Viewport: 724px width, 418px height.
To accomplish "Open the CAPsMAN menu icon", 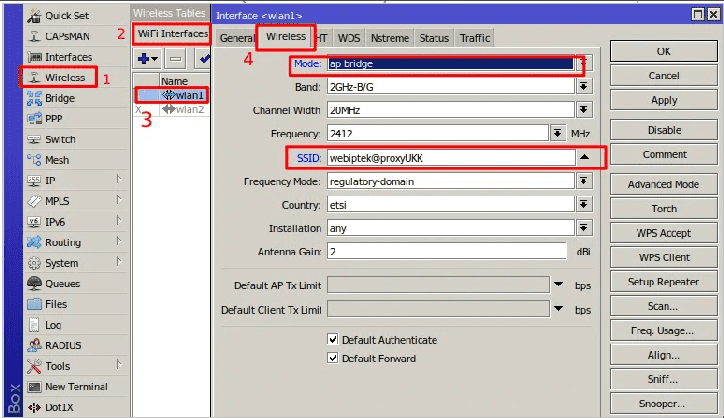I will click(x=33, y=36).
